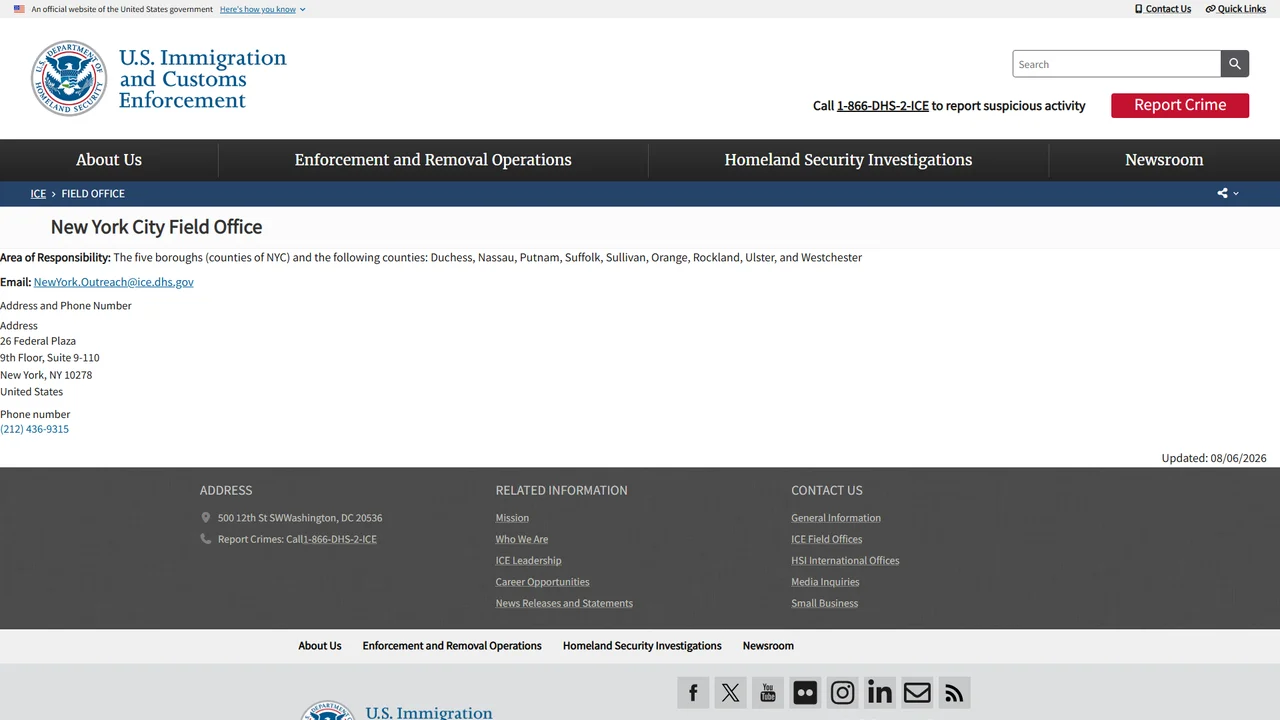
Task: Open the Contact Us link at top
Action: pyautogui.click(x=1163, y=9)
